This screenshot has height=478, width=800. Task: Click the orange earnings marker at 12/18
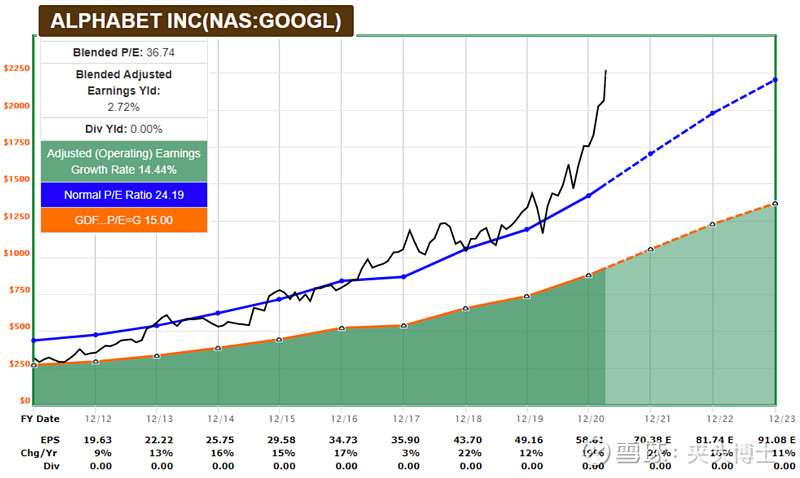click(x=465, y=309)
